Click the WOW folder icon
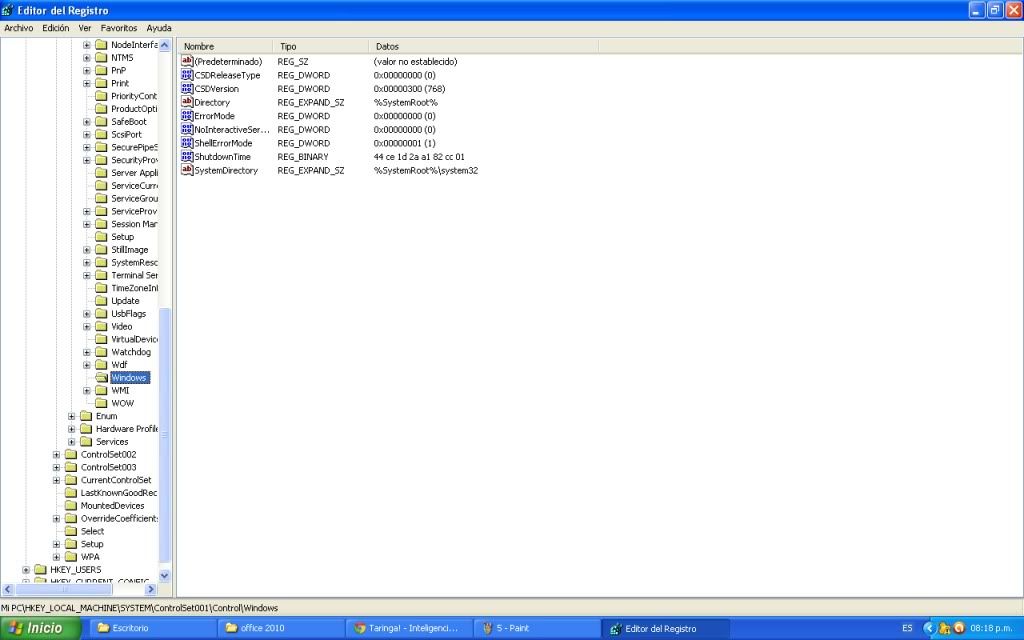 click(101, 403)
